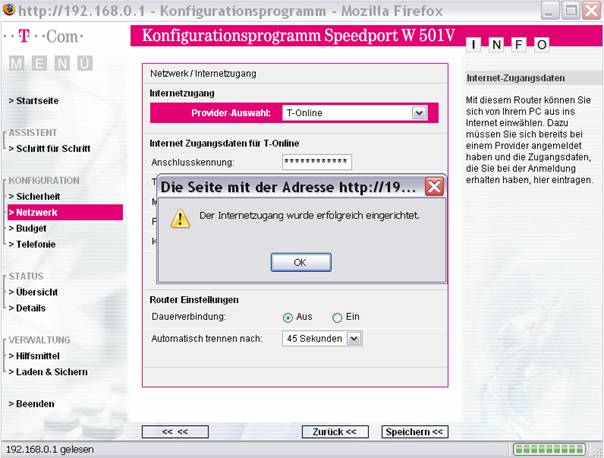Click '192.168.0.1 gelesen' status text
Viewport: 604px width, 458px height.
coord(50,450)
